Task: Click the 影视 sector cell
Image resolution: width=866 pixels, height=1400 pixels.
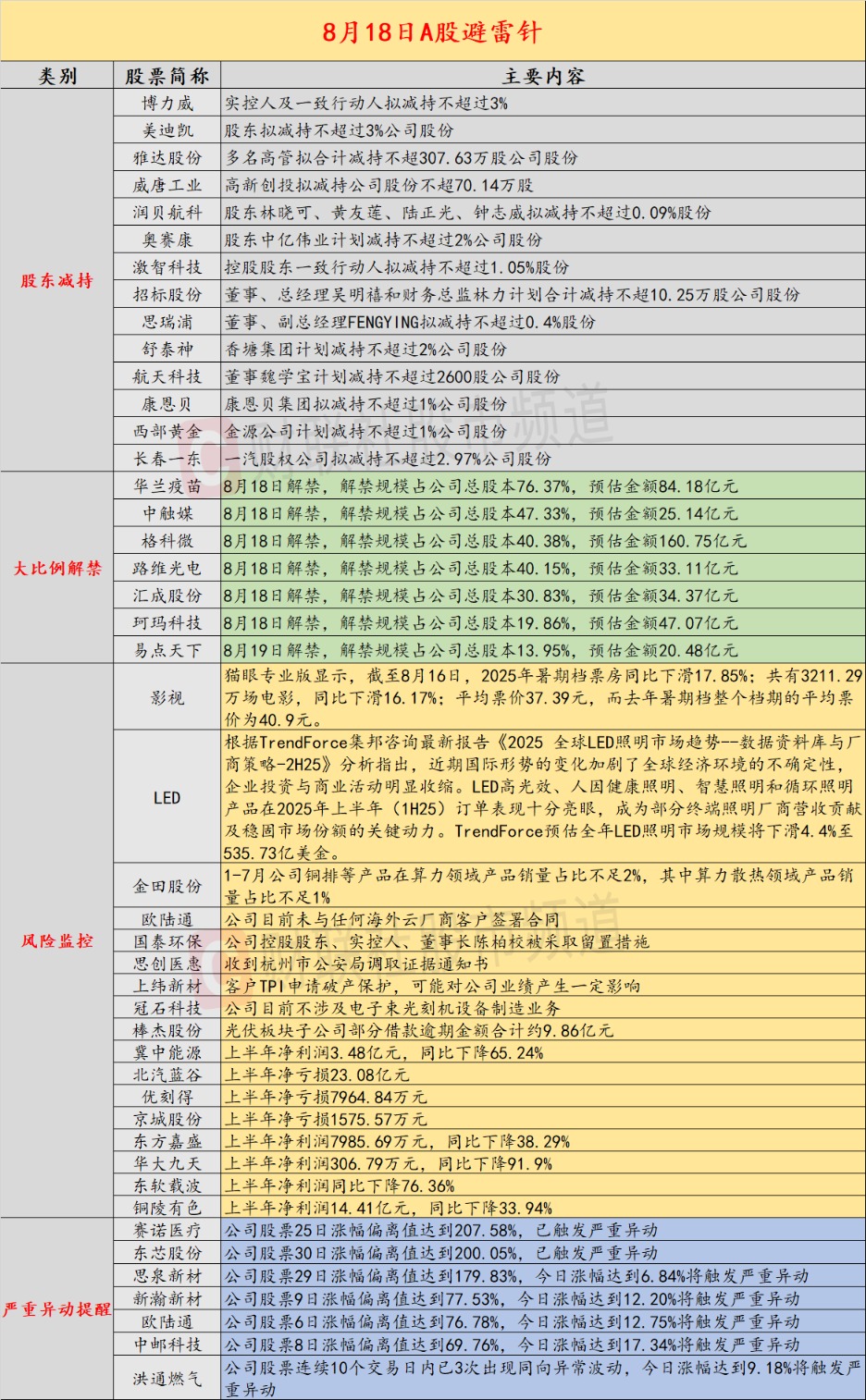Action: pos(167,697)
